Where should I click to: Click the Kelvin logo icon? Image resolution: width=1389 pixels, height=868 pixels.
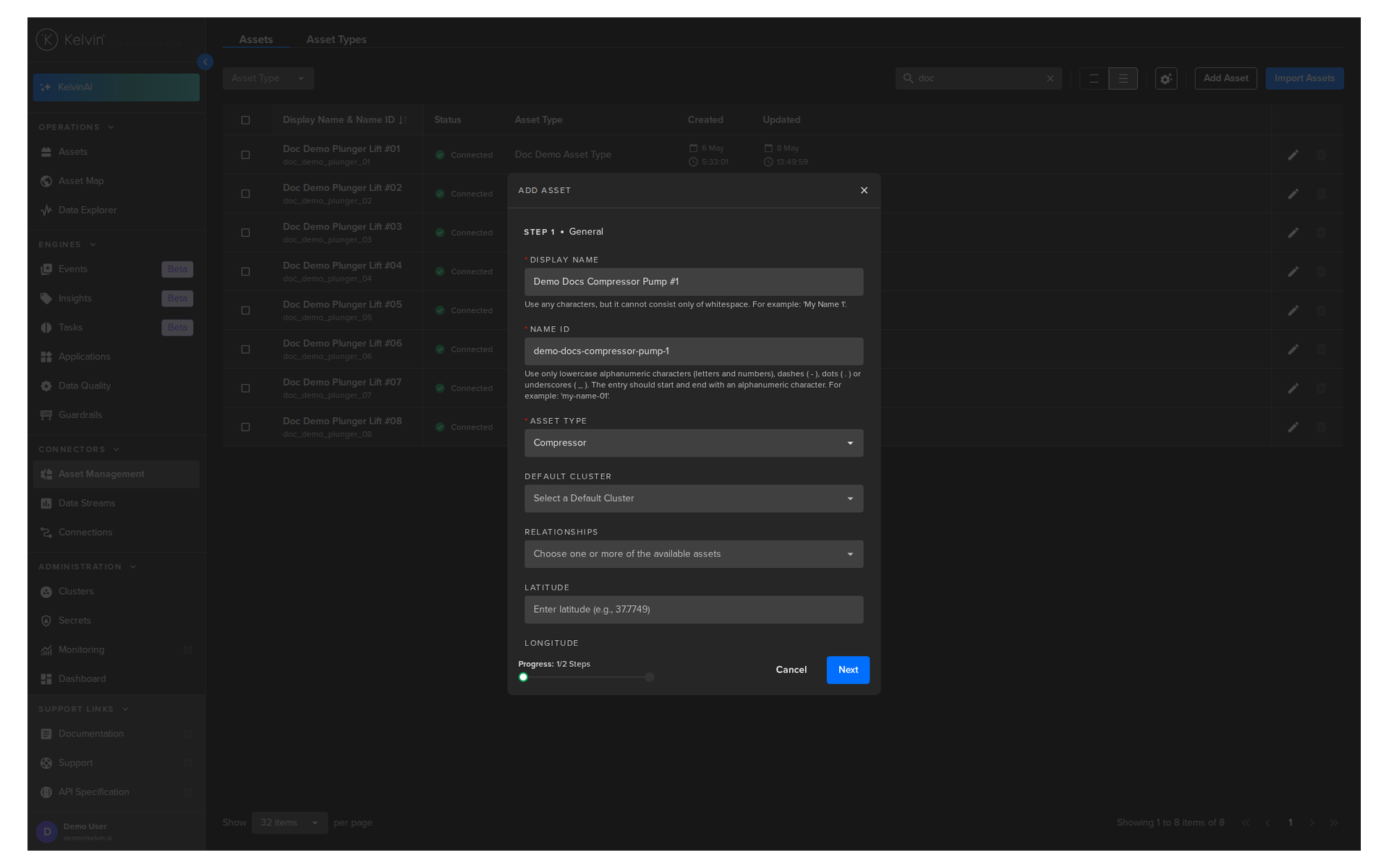tap(47, 40)
